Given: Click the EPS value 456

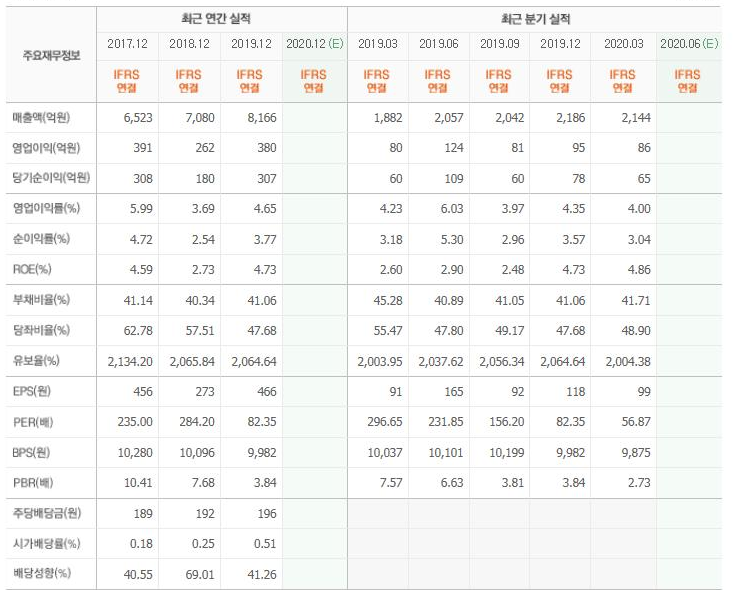Looking at the screenshot, I should [143, 391].
